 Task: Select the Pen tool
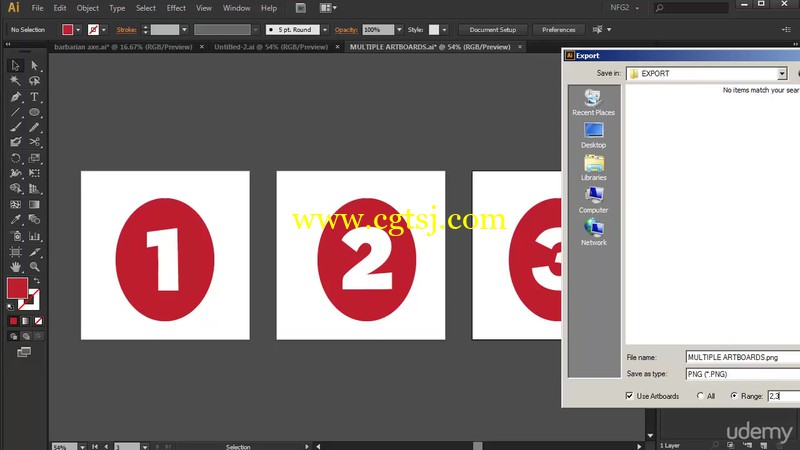coord(15,96)
